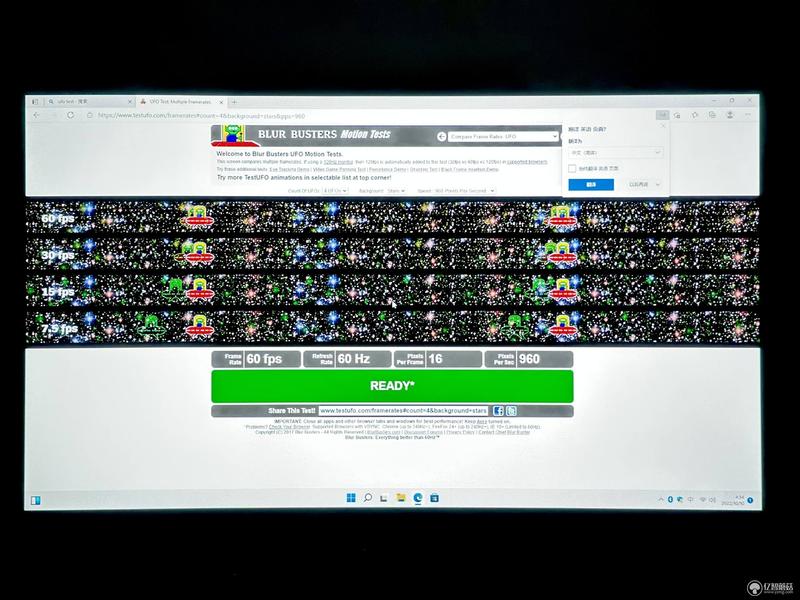The height and width of the screenshot is (600, 800).
Task: Open the Privacy Policy footer link
Action: (x=461, y=432)
